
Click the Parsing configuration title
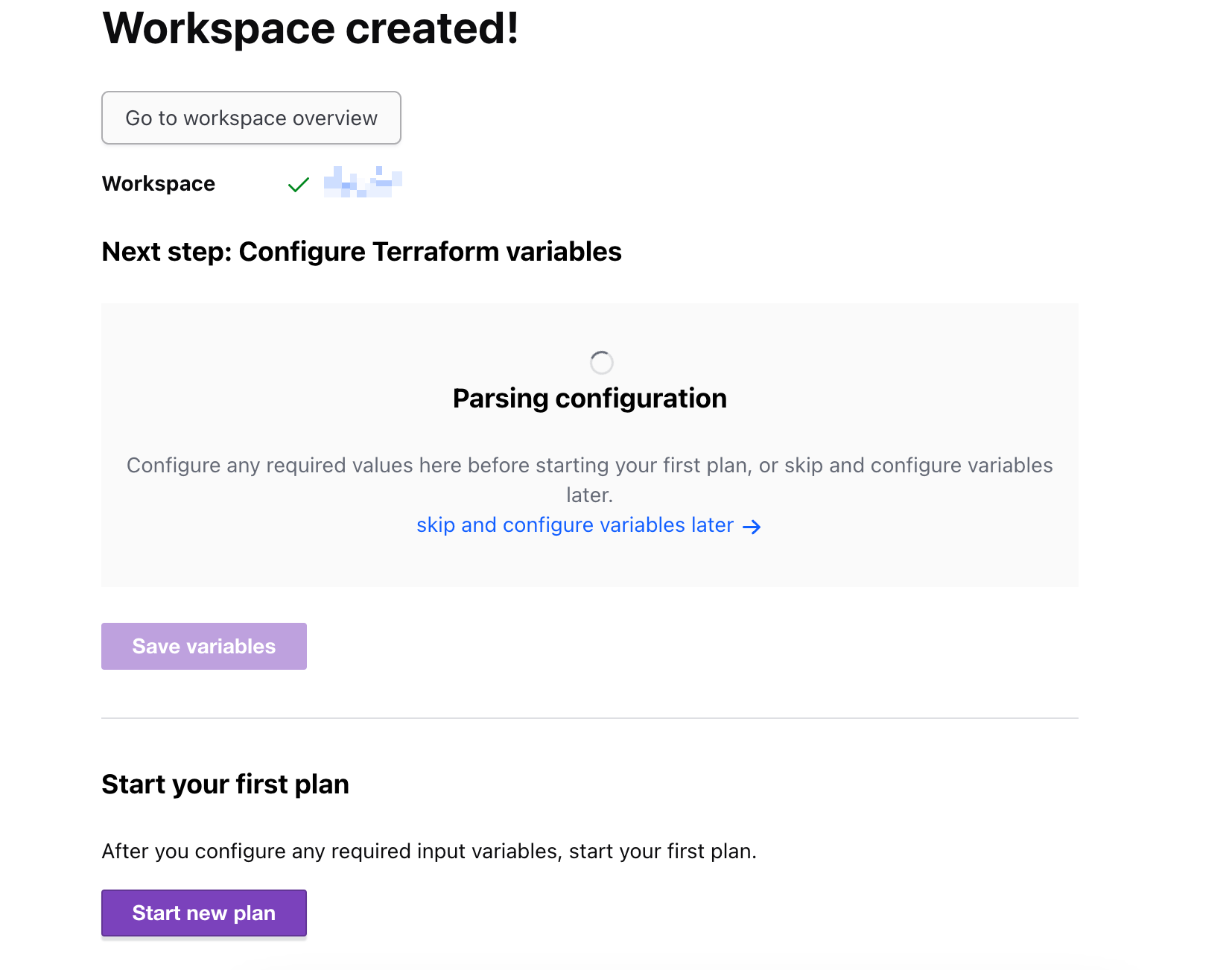coord(589,399)
